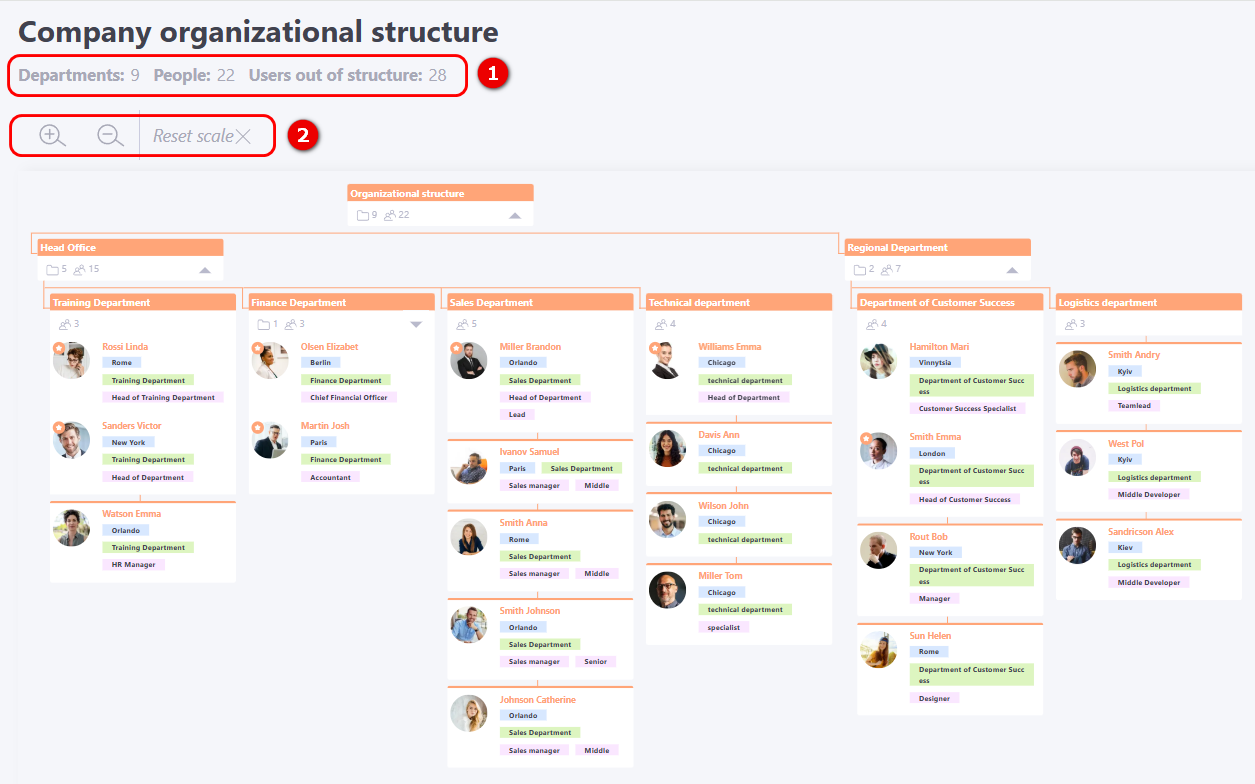Collapse the Organizational structure root node
Viewport: 1255px width, 784px height.
pyautogui.click(x=515, y=215)
